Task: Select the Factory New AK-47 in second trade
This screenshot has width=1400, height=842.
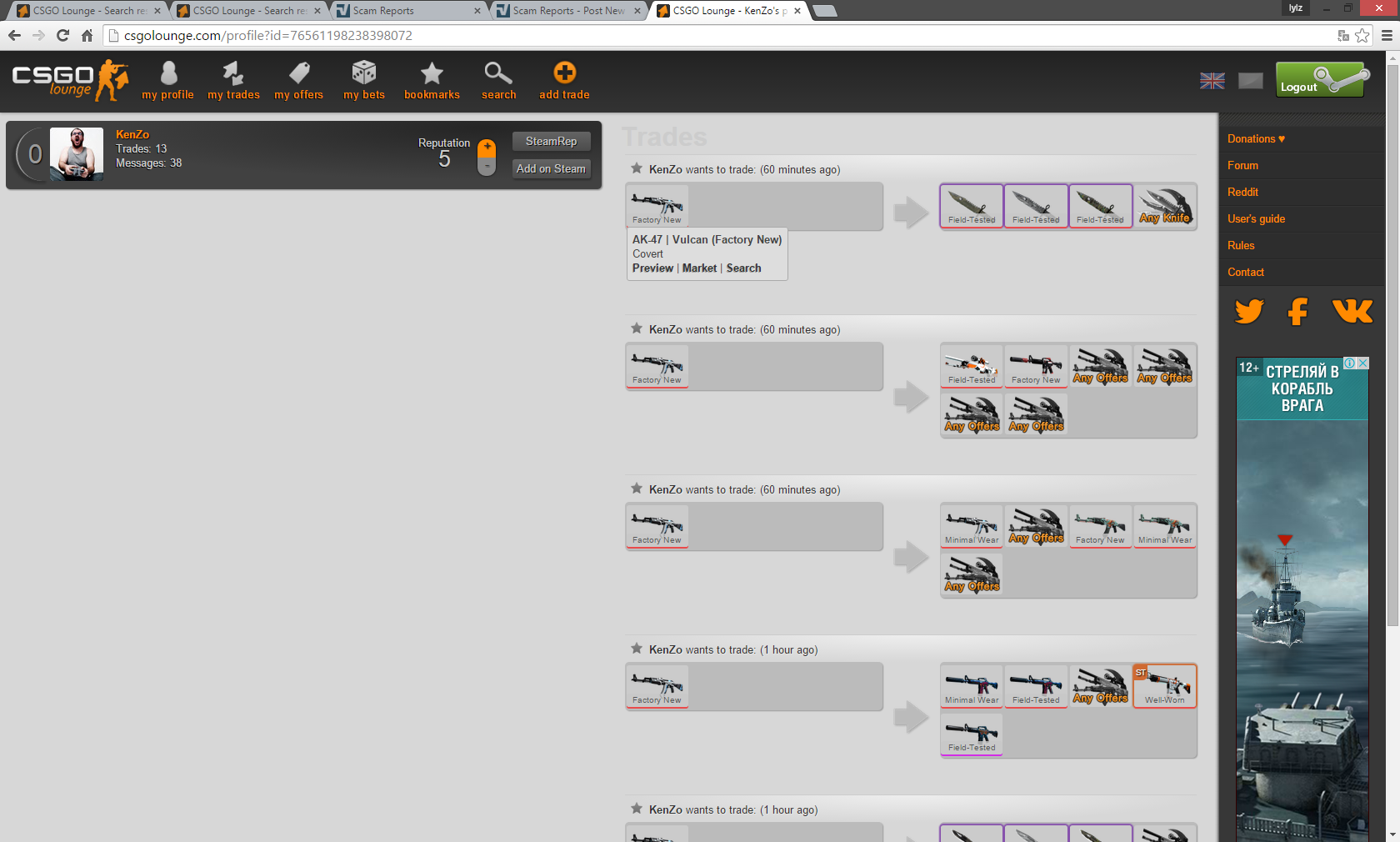Action: point(657,366)
